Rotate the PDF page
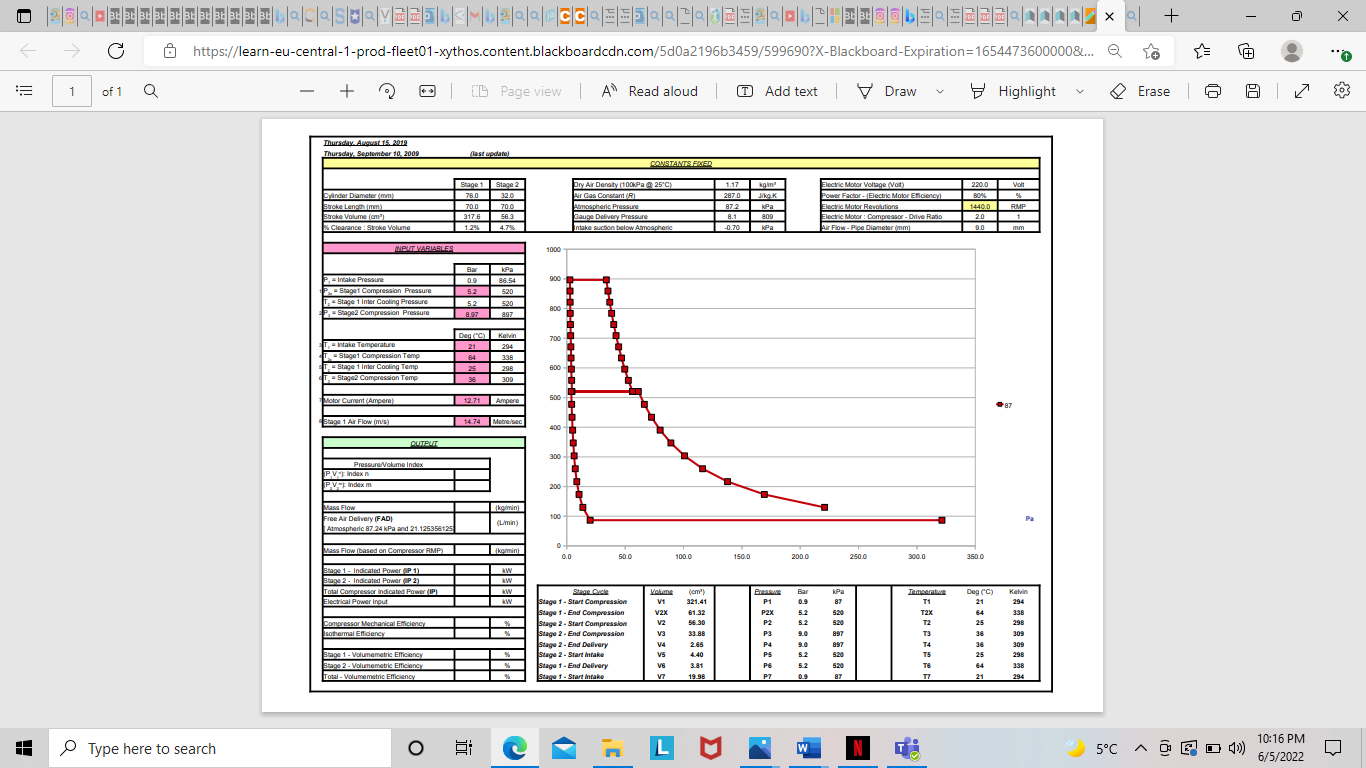The height and width of the screenshot is (768, 1366). 387,91
